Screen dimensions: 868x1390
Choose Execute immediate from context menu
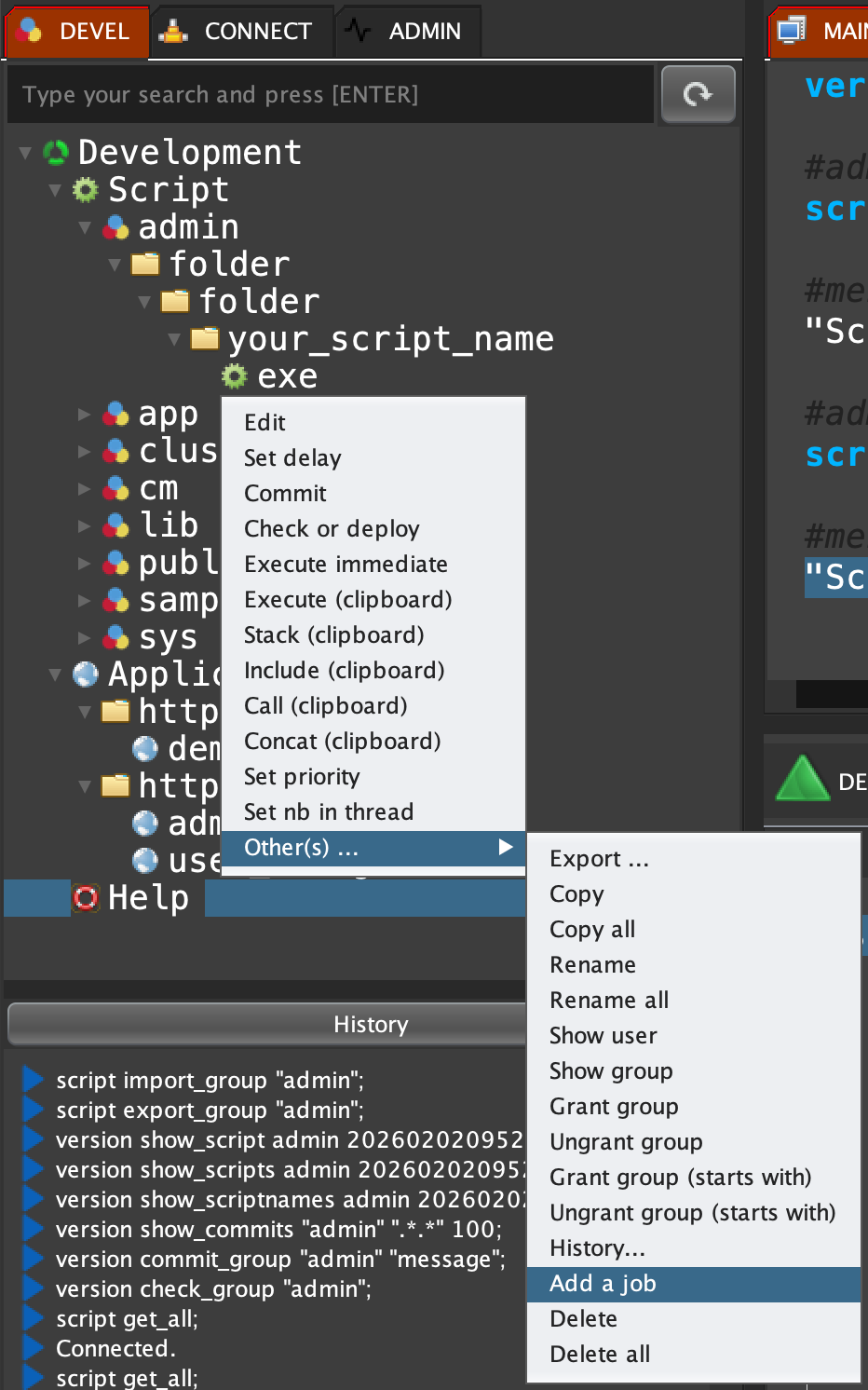[346, 565]
